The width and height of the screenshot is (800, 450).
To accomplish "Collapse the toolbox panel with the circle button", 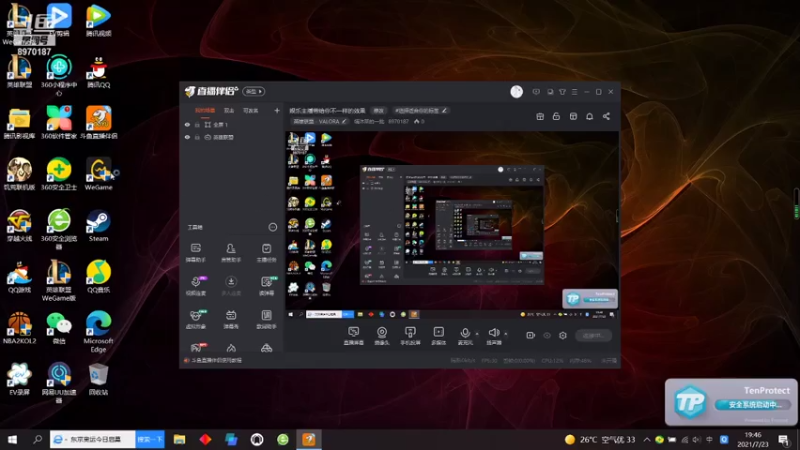I will 273,227.
